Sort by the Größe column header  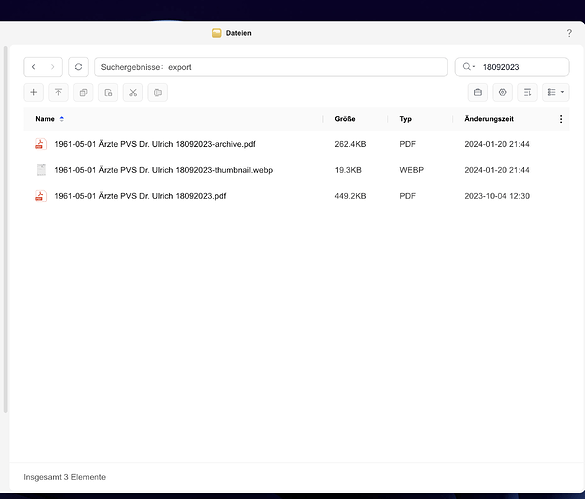click(x=345, y=119)
